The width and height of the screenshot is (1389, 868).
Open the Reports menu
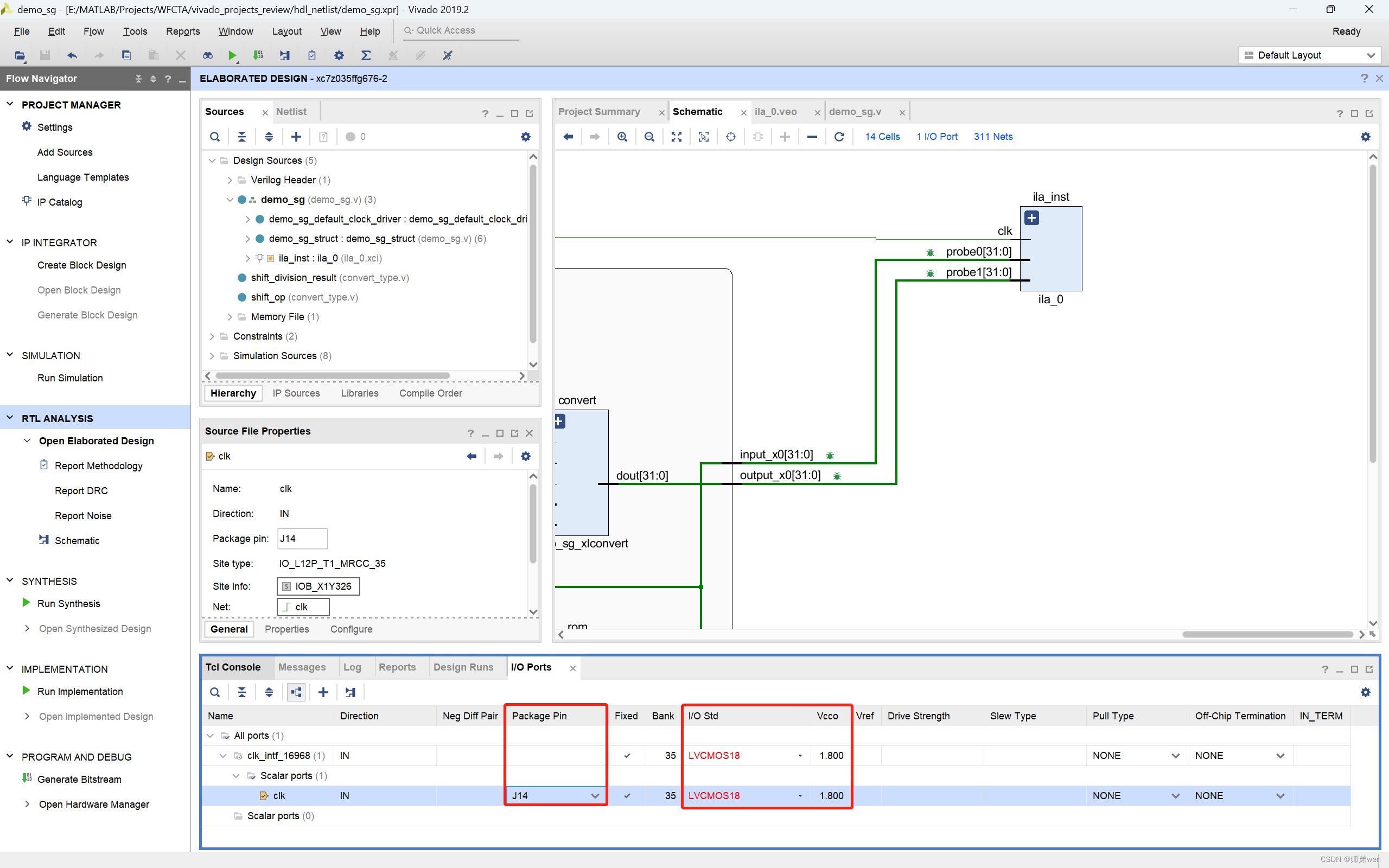click(182, 31)
